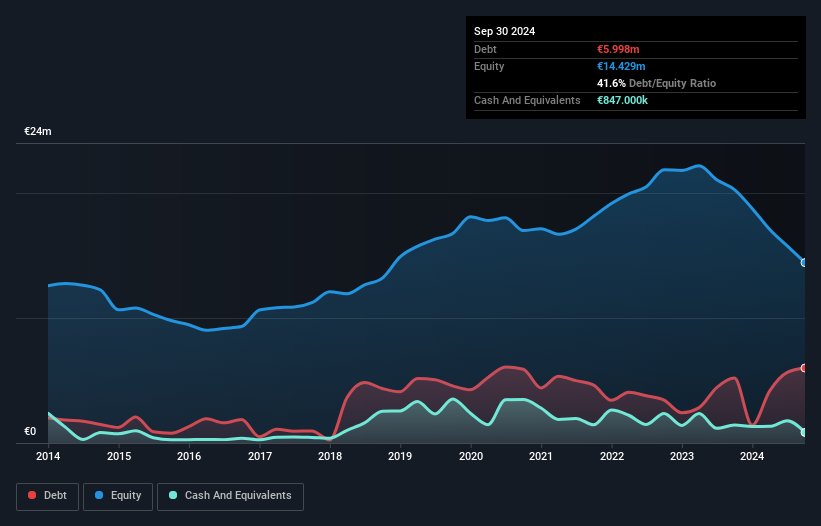This screenshot has height=526, width=821.
Task: Click the 2024 x-axis label
Action: (x=752, y=456)
